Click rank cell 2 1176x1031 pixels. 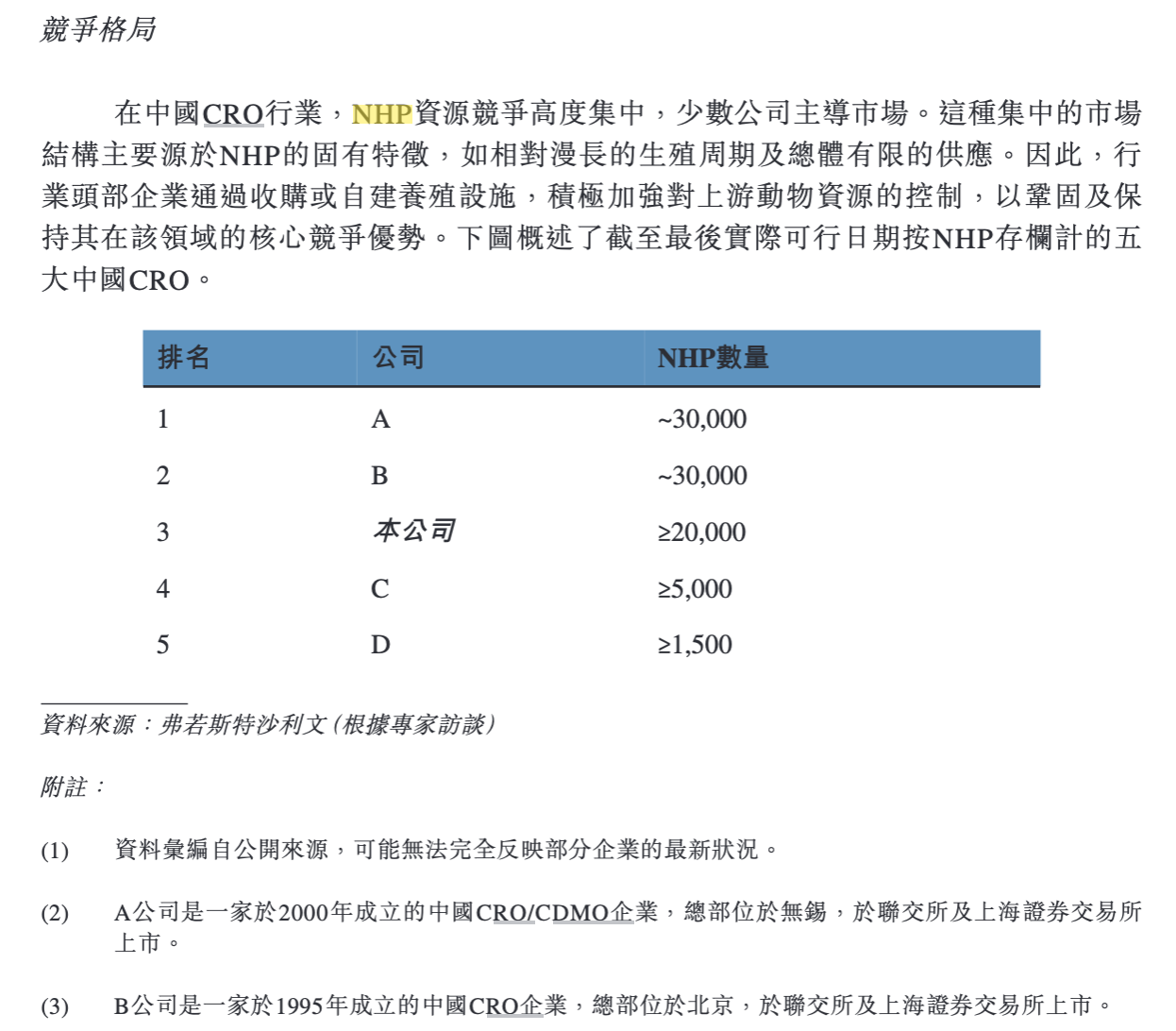pyautogui.click(x=163, y=475)
